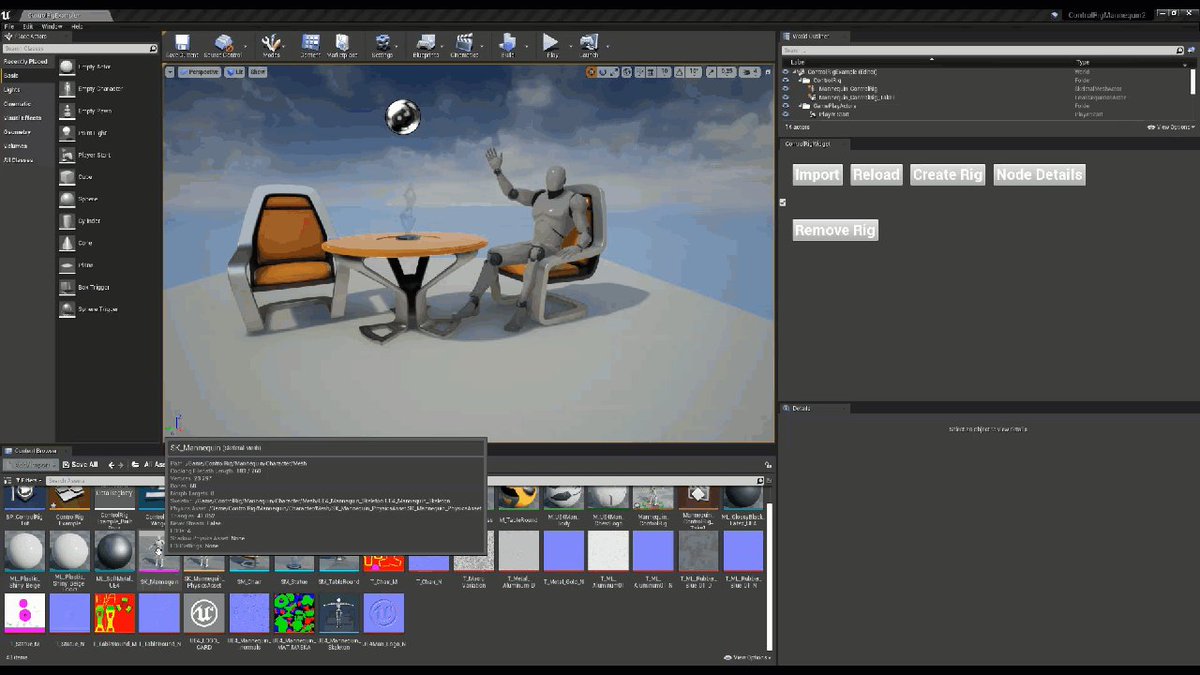Open the File menu
The height and width of the screenshot is (675, 1200).
[x=9, y=26]
